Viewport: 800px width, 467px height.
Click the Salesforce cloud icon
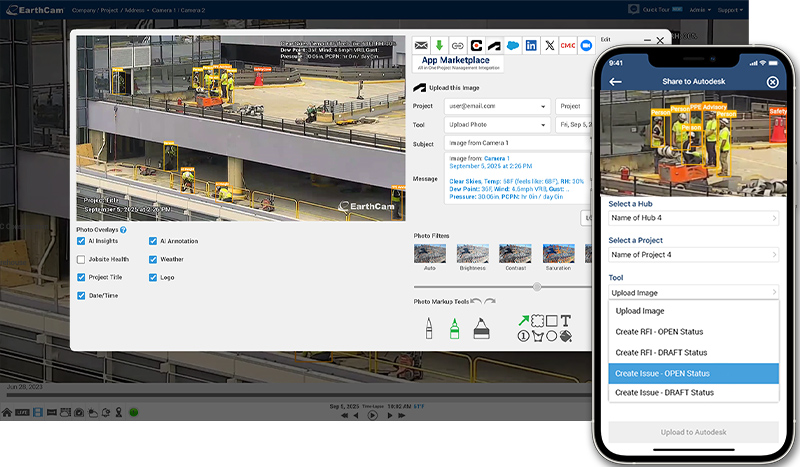pyautogui.click(x=513, y=45)
